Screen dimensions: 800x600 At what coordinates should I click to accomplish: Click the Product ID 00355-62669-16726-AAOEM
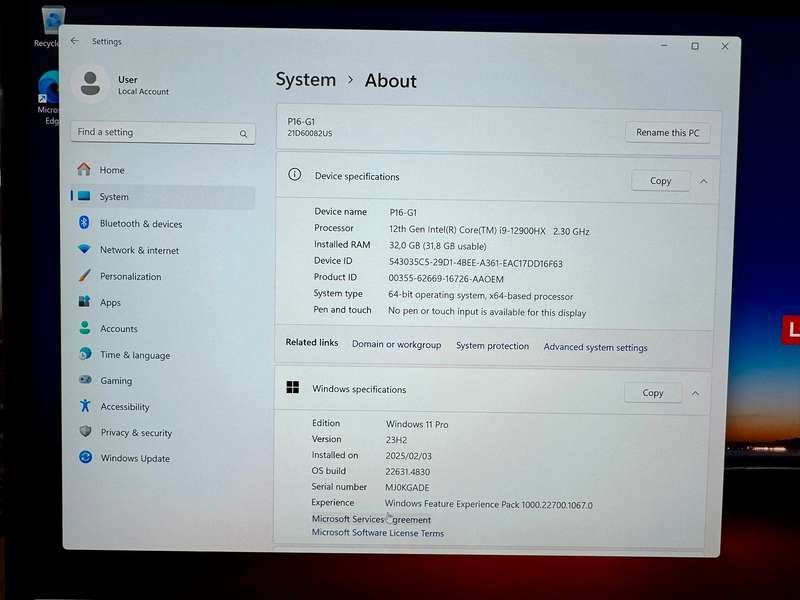coord(446,279)
